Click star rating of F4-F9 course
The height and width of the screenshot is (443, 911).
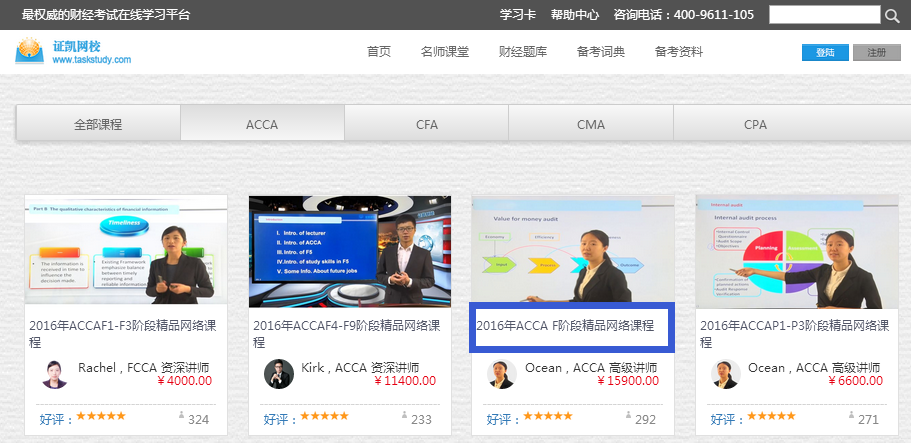click(324, 416)
